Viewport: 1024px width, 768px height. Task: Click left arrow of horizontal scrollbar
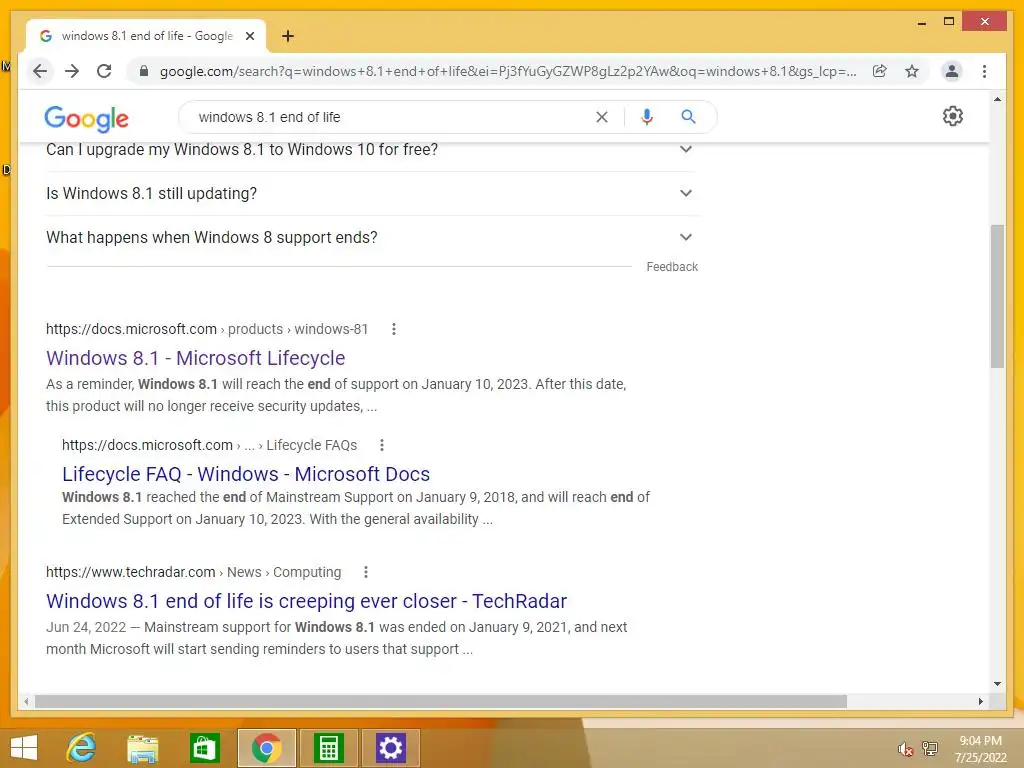coord(26,701)
